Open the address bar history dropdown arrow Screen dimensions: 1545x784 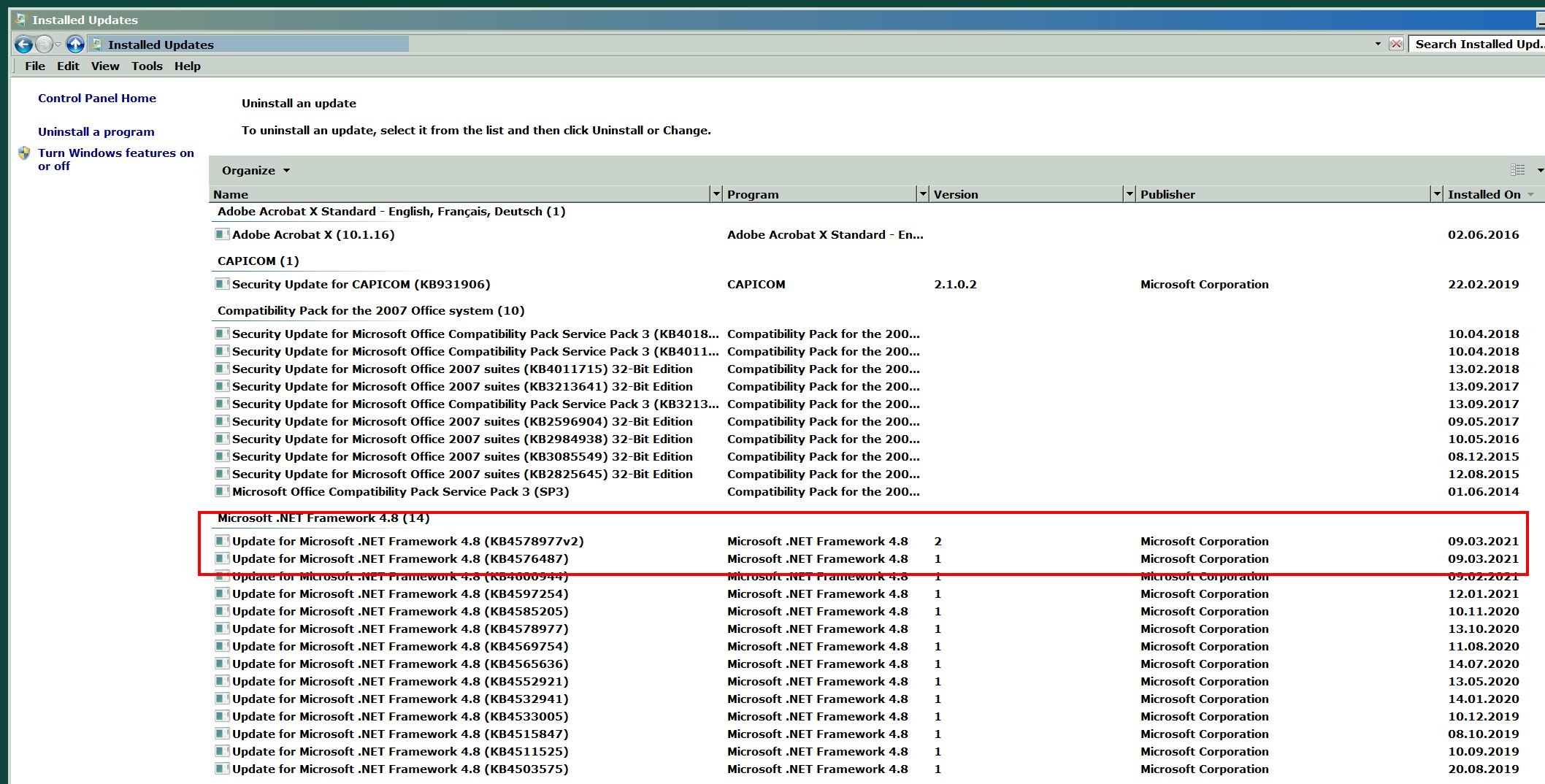pyautogui.click(x=1378, y=44)
